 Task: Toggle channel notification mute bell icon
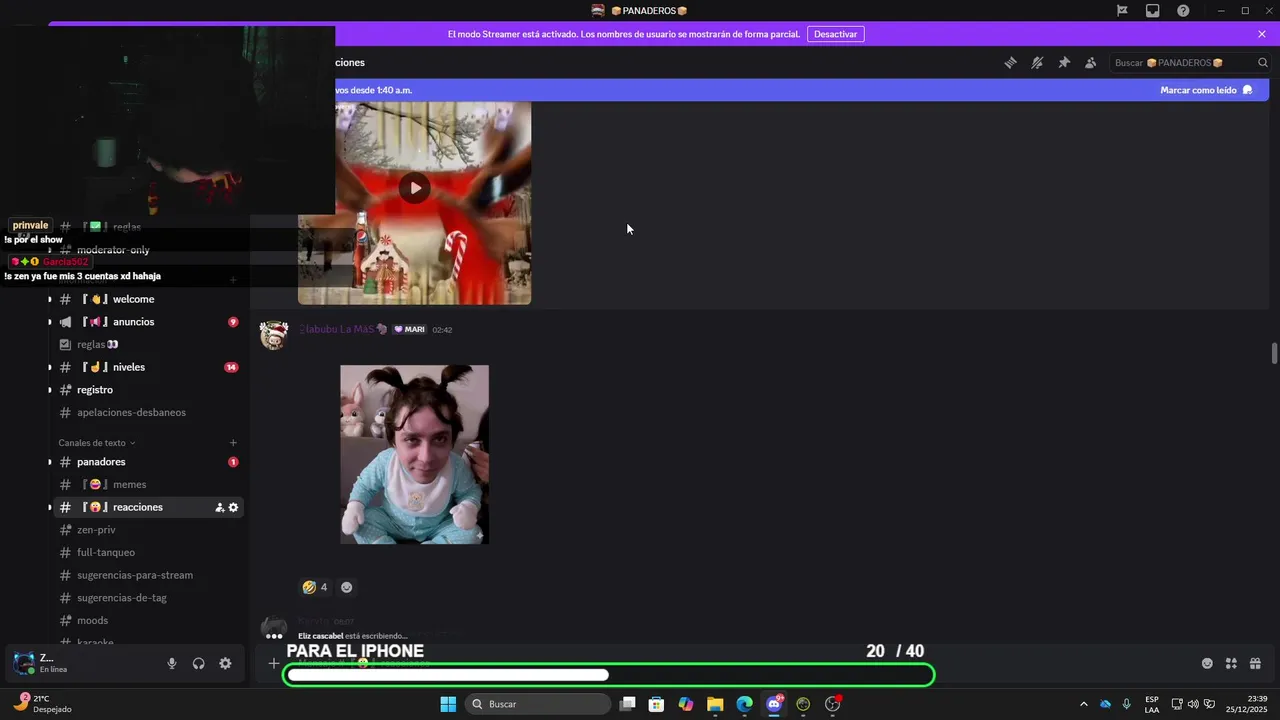pos(1037,62)
